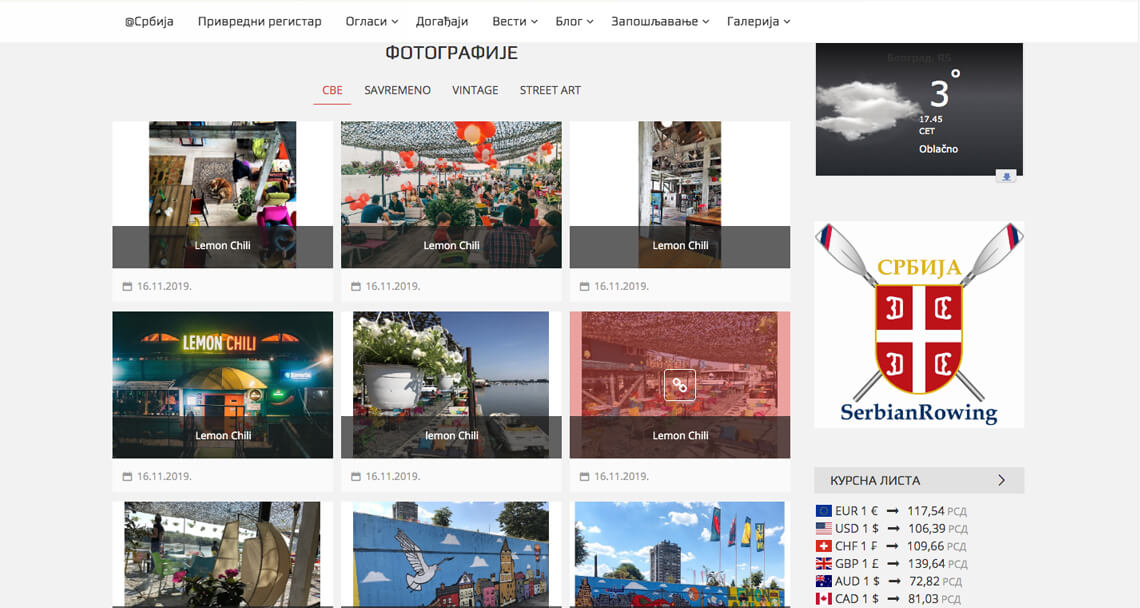Image resolution: width=1140 pixels, height=608 pixels.
Task: Open the Вести dropdown in navigation
Action: click(515, 22)
